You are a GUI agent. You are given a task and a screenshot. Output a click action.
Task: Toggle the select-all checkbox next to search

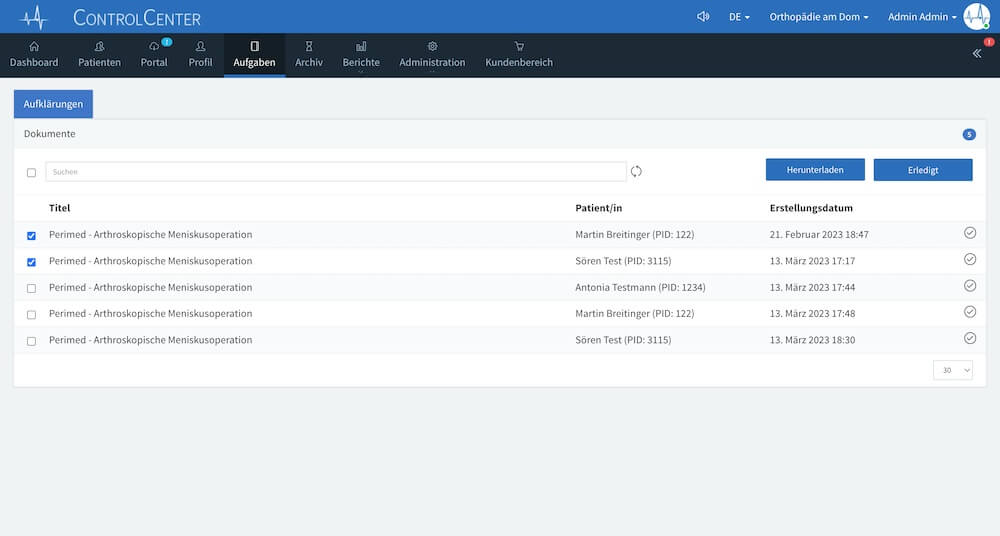point(31,172)
